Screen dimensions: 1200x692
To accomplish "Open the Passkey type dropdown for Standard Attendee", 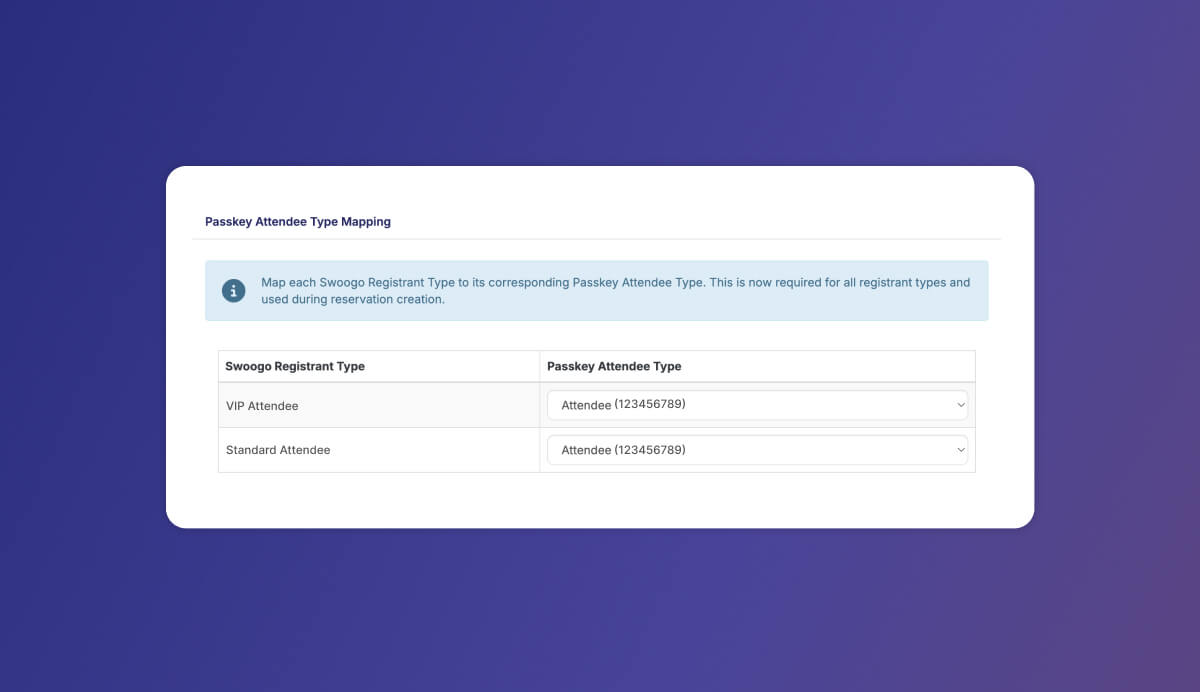I will pos(757,450).
